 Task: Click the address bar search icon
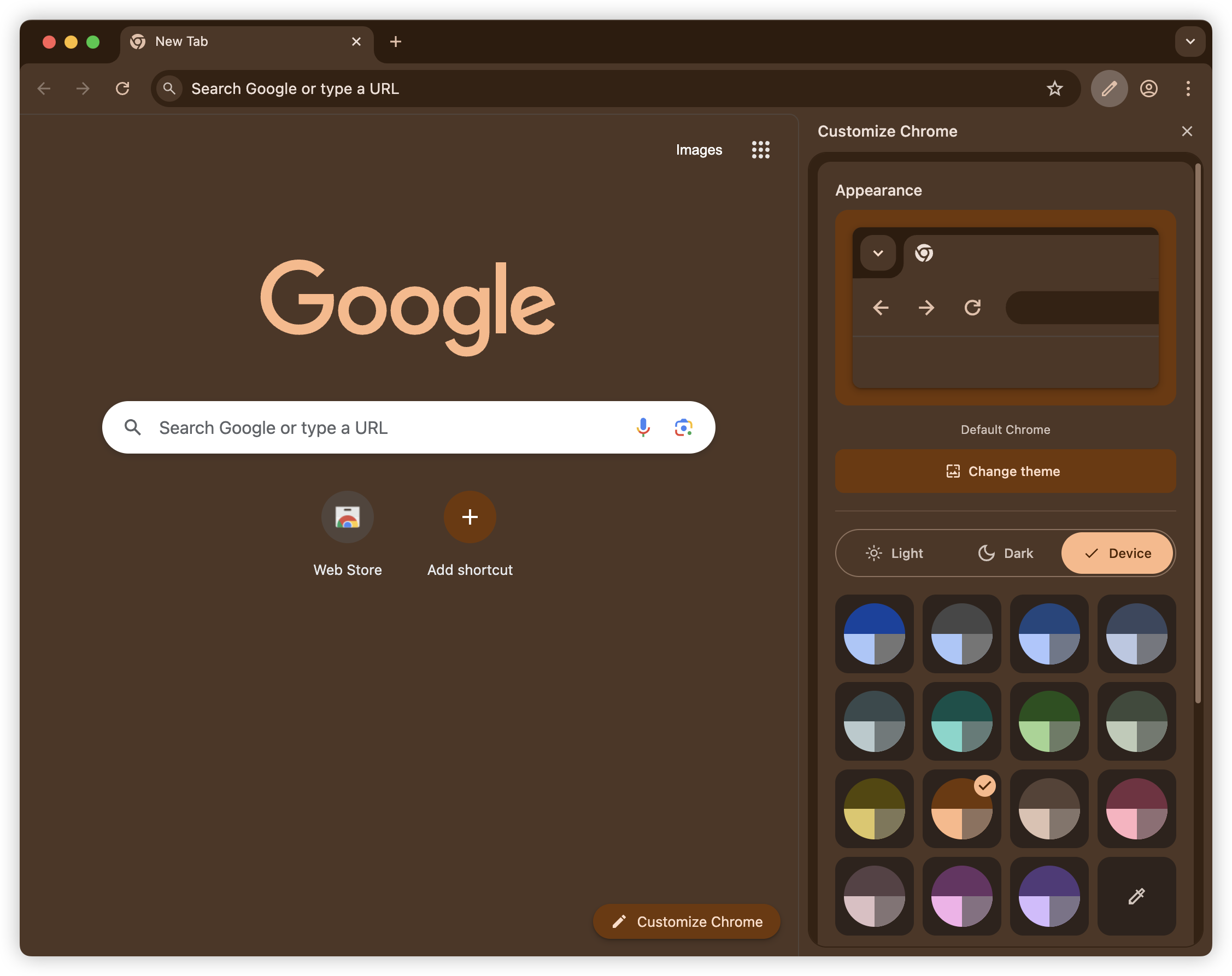pos(169,89)
